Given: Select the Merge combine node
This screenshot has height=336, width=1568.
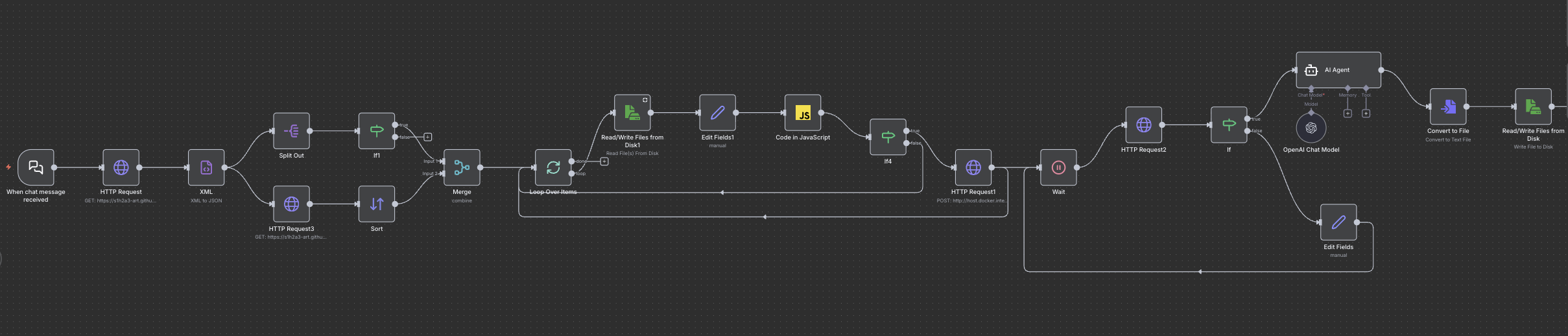Looking at the screenshot, I should [462, 167].
